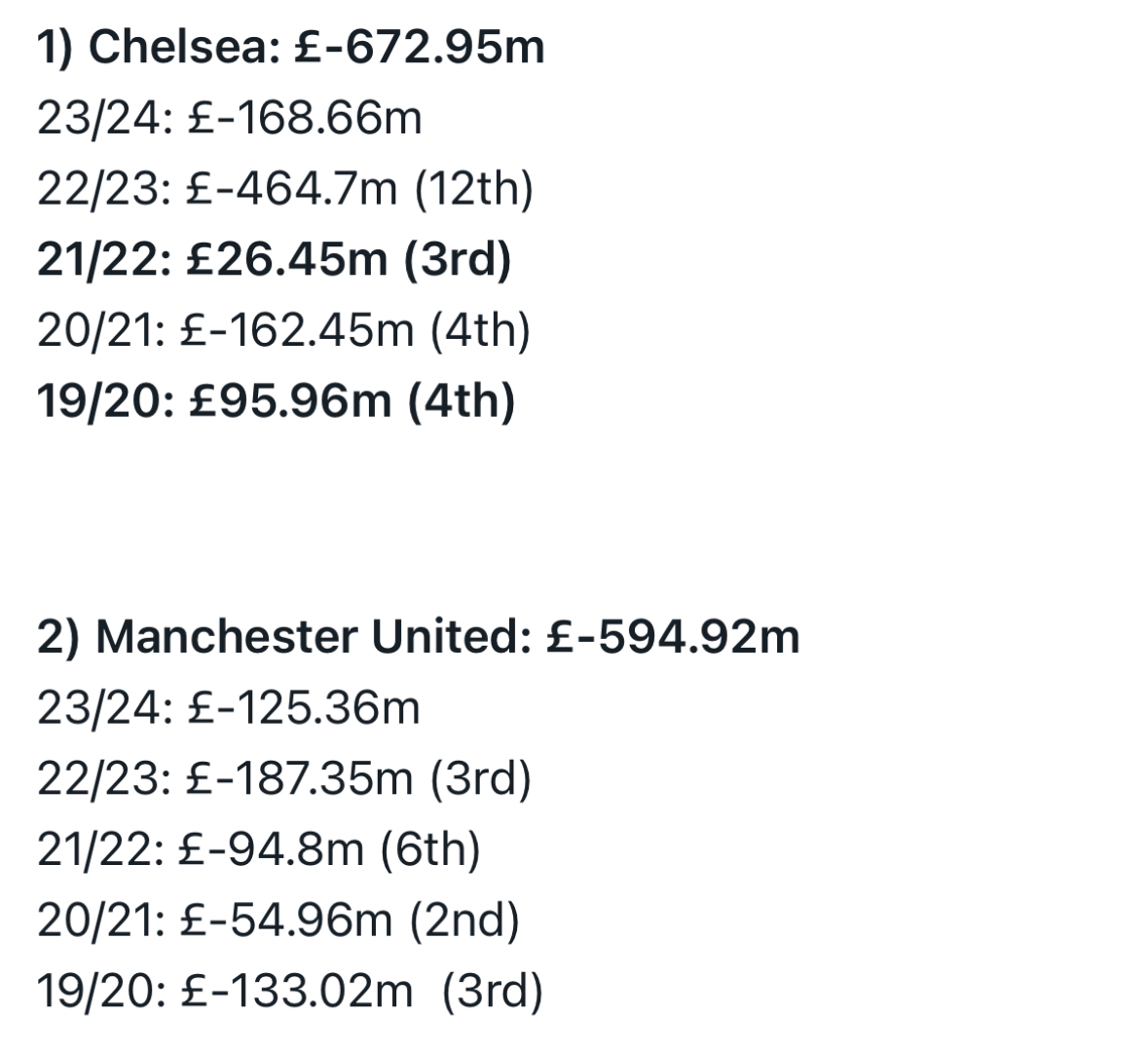Click the (12th) league position text
Screen dimensions: 1148x1053
point(473,190)
